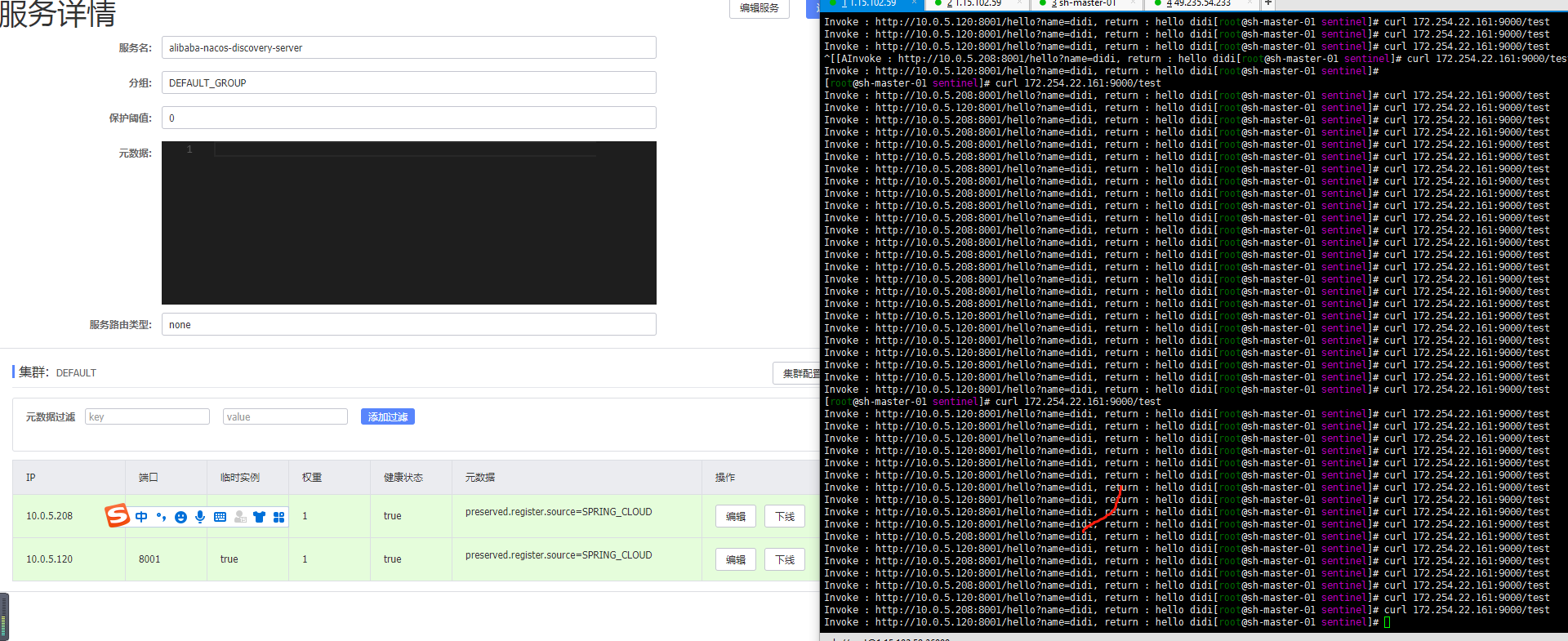Focus the 分组 field DEFAULT_GROUP

pos(409,82)
